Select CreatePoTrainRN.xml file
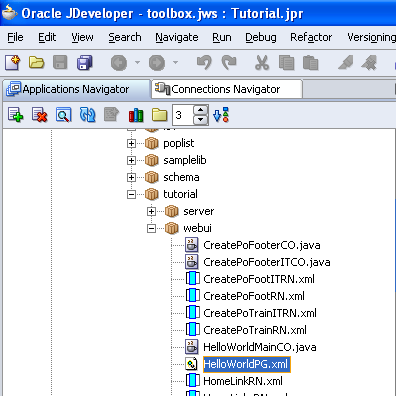396x396 pixels. (x=255, y=330)
